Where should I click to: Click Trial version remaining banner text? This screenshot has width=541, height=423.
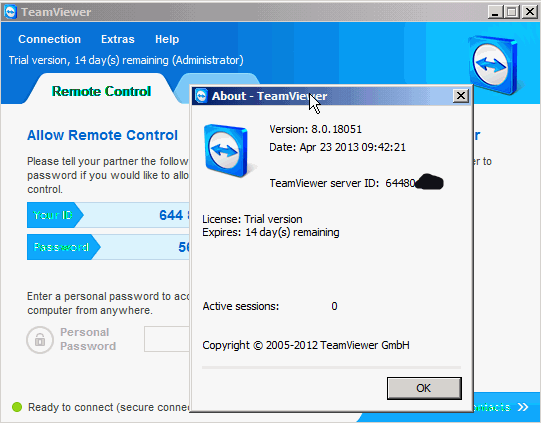coord(126,60)
